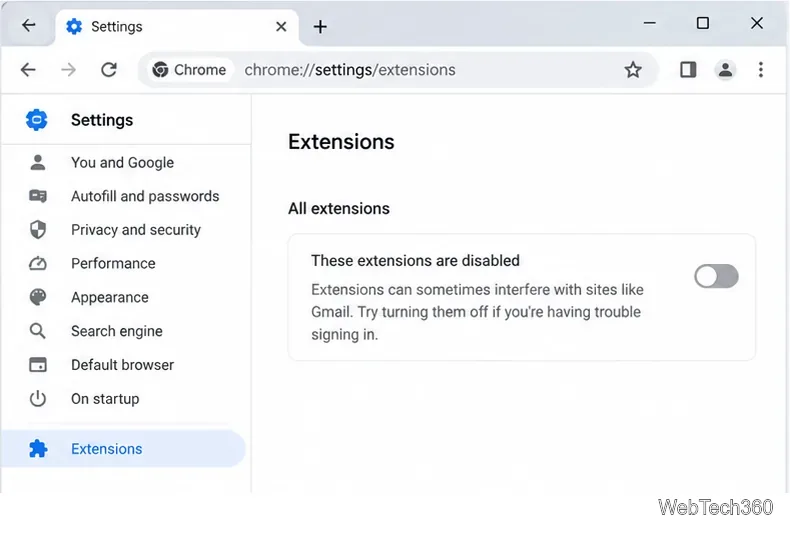The width and height of the screenshot is (790, 535).
Task: Open Search engine settings
Action: coord(126,331)
